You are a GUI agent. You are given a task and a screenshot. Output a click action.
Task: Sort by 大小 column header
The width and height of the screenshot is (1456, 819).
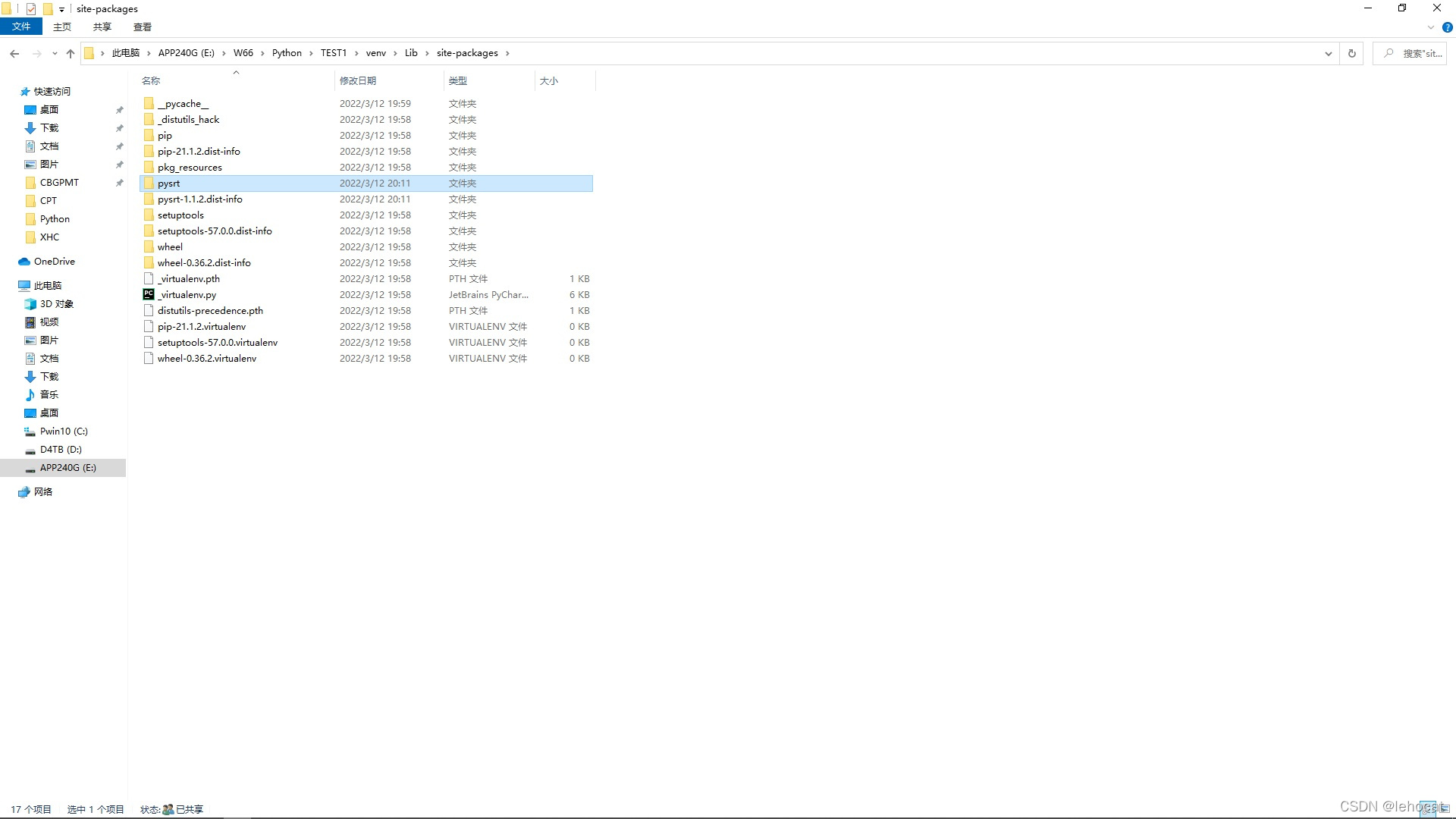coord(564,80)
